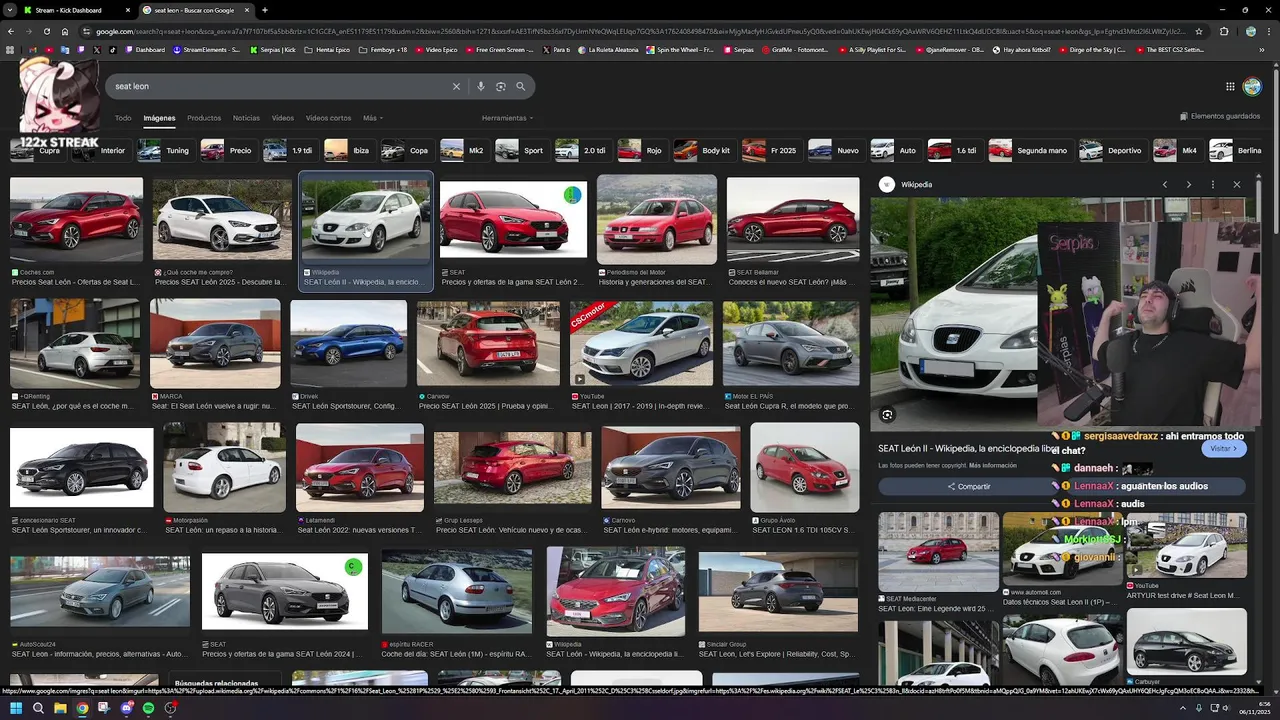
Task: Click 'SEAT León II - Wikipedia' preview title
Action: 964,449
